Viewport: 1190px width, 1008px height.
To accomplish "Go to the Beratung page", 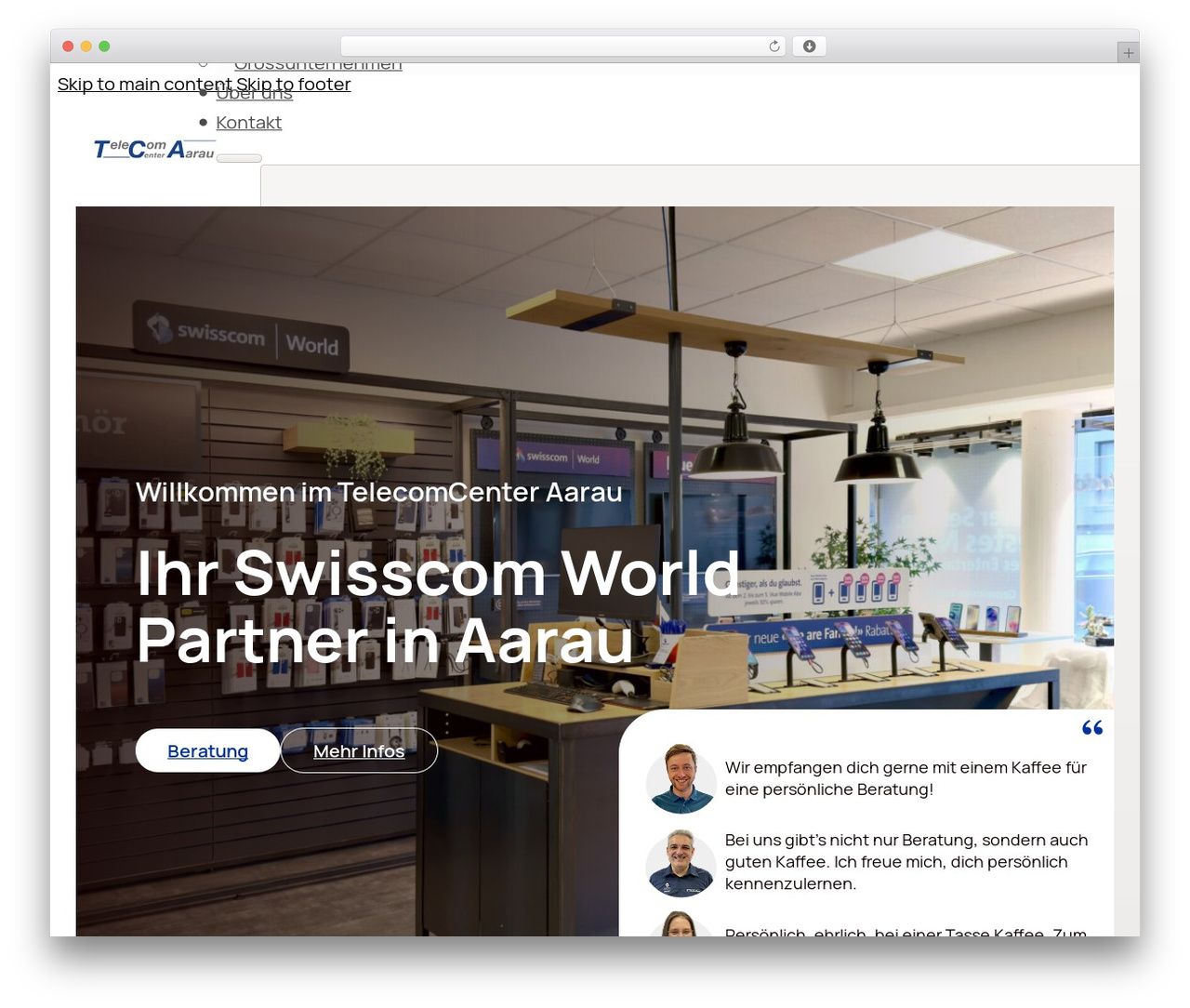I will (207, 750).
